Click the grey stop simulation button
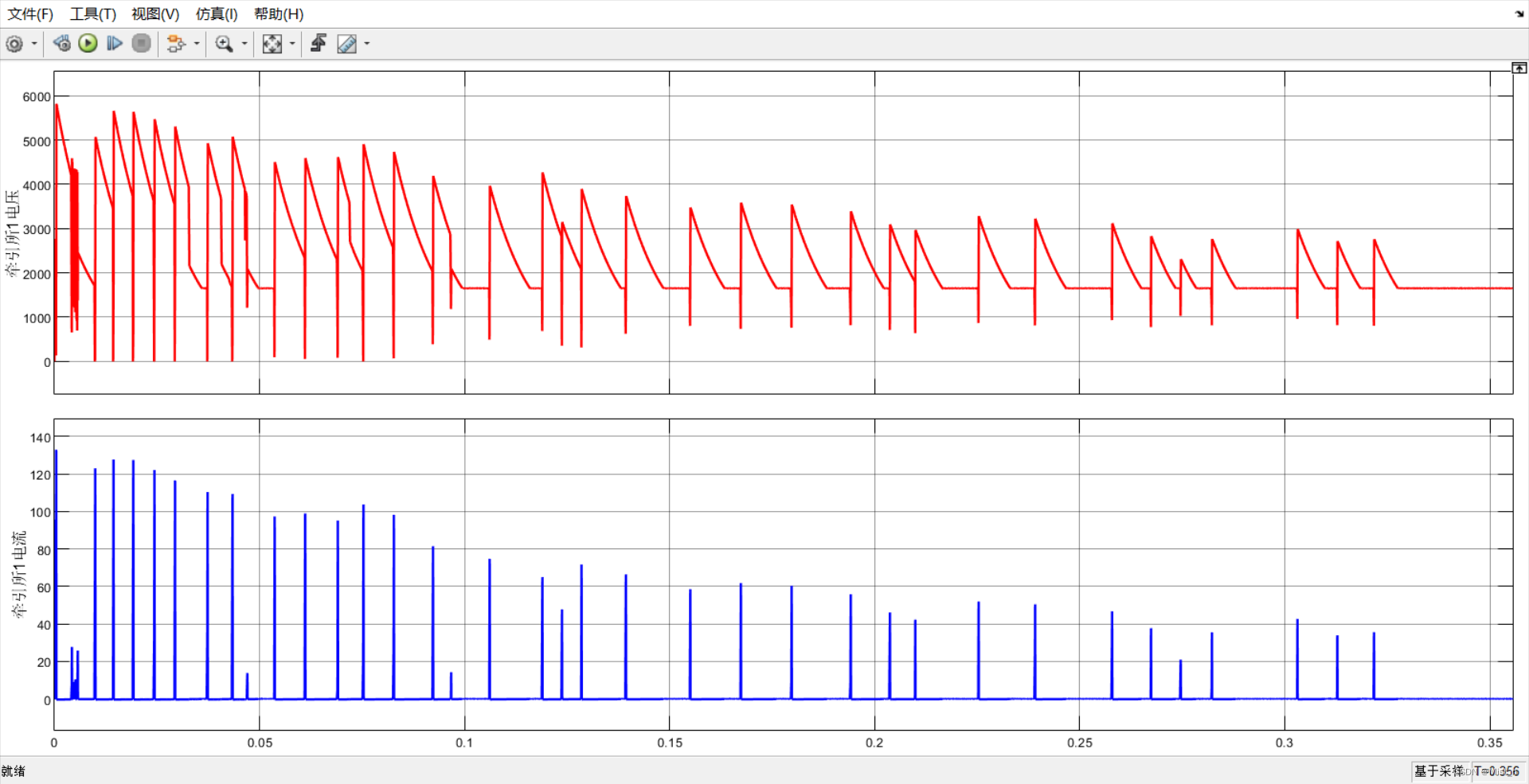The height and width of the screenshot is (784, 1529). [x=142, y=44]
